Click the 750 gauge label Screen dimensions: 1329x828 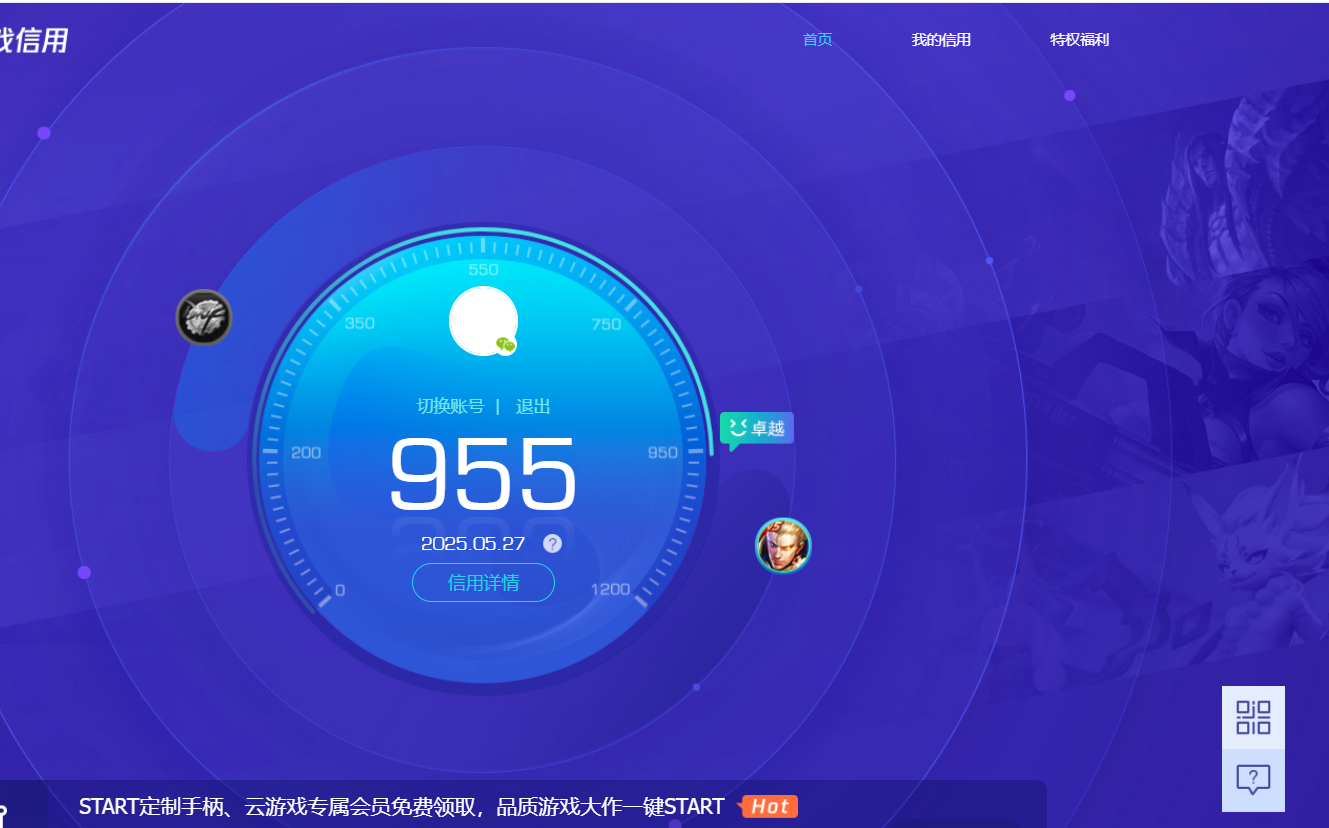pyautogui.click(x=606, y=324)
